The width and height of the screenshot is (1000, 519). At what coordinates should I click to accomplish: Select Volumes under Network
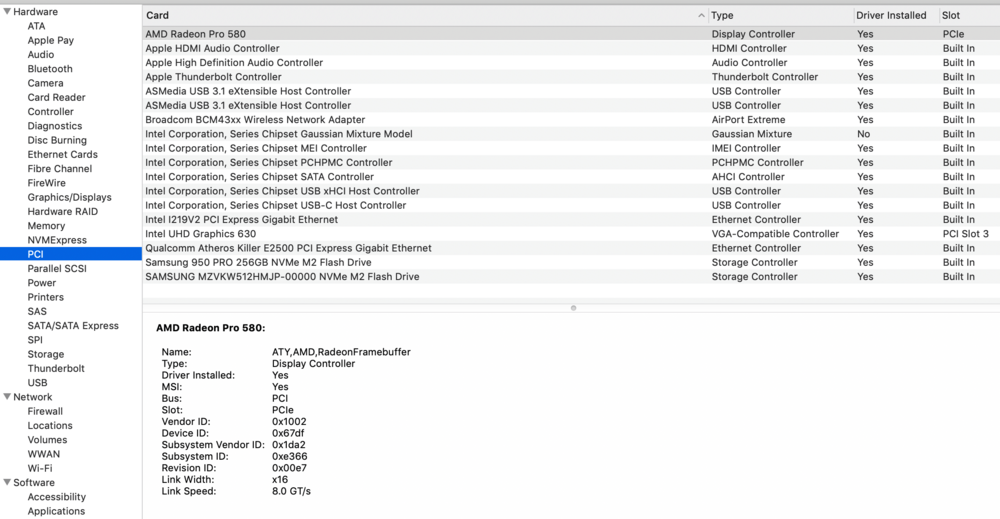click(x=47, y=440)
